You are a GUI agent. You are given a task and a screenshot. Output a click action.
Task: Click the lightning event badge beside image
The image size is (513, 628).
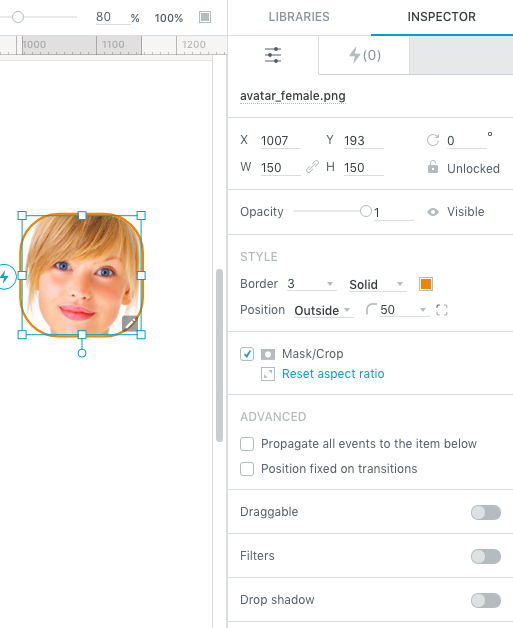(x=6, y=276)
